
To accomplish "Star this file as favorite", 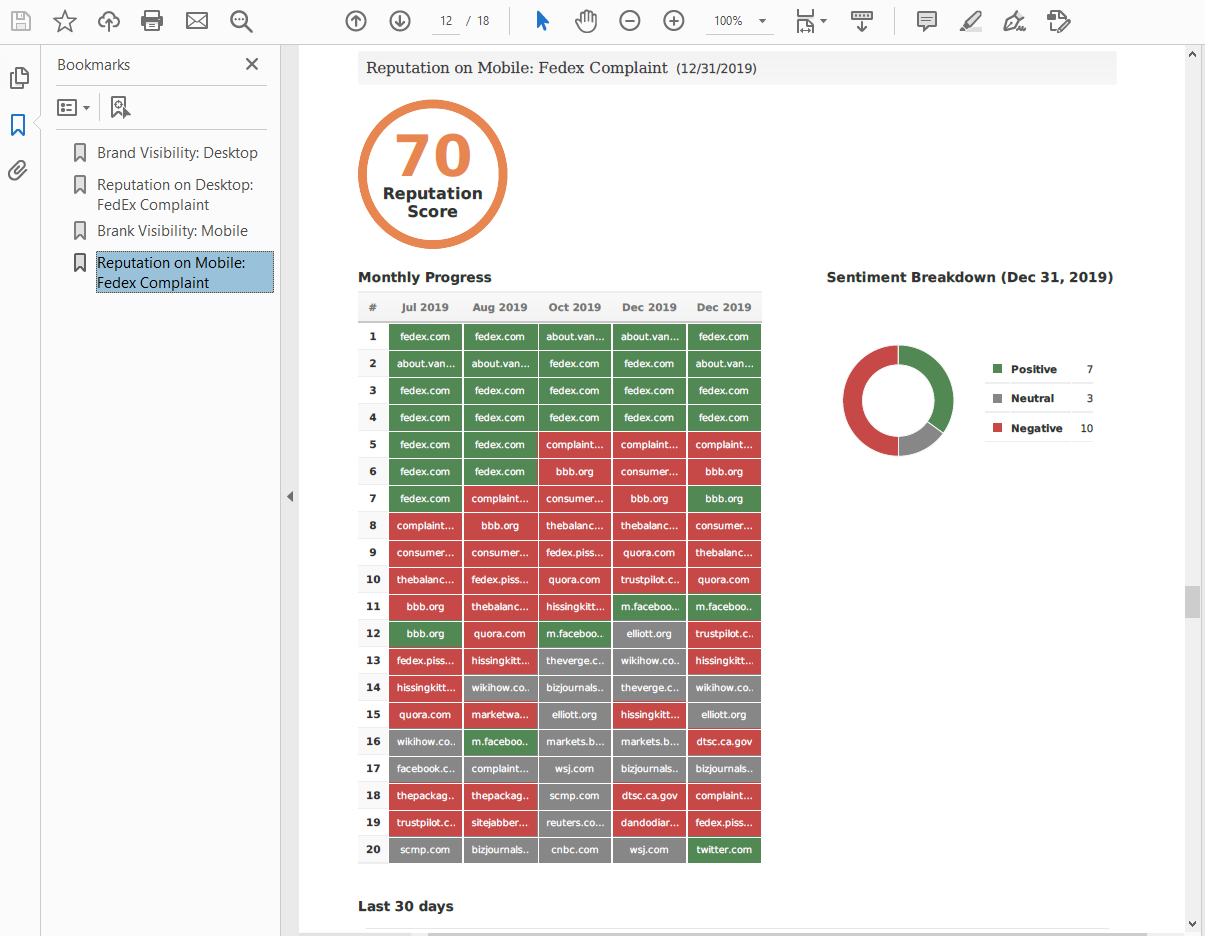I will pos(65,20).
